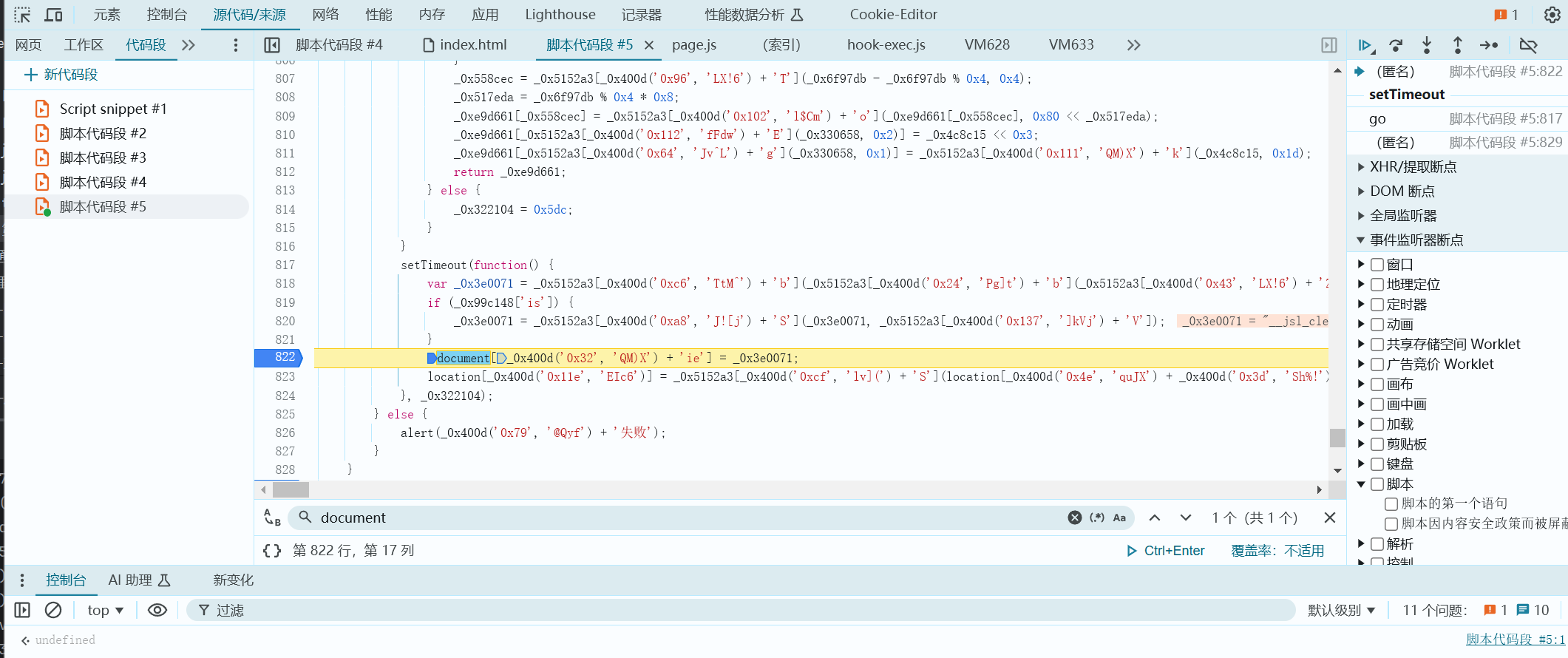The image size is (1568, 658).
Task: Activate the inspect element picker icon
Action: tap(22, 14)
